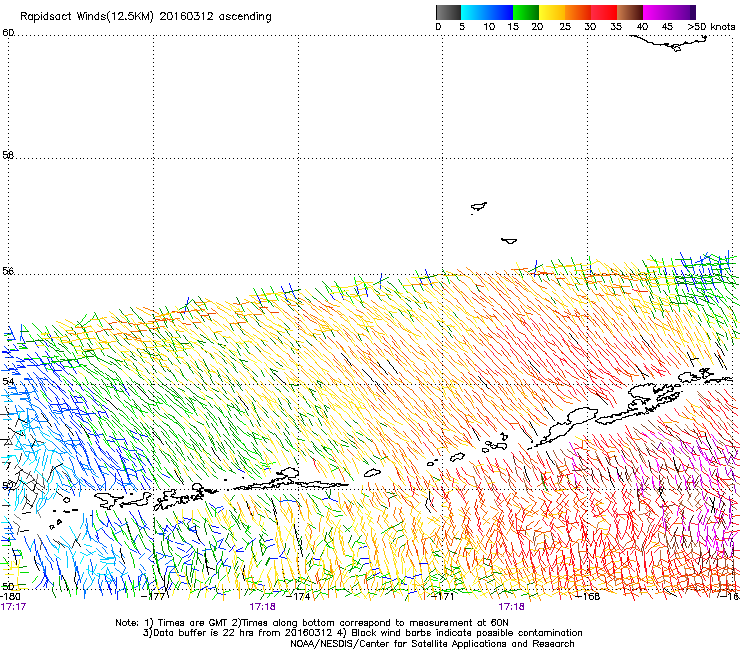Click the longitude label '-171'
This screenshot has width=740, height=650.
442,596
